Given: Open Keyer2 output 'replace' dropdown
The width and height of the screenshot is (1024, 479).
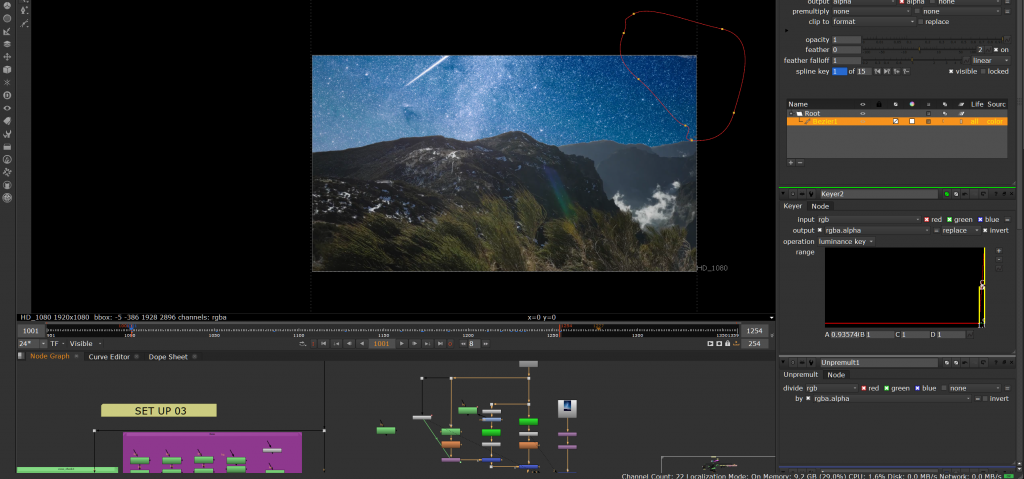Looking at the screenshot, I should (961, 230).
